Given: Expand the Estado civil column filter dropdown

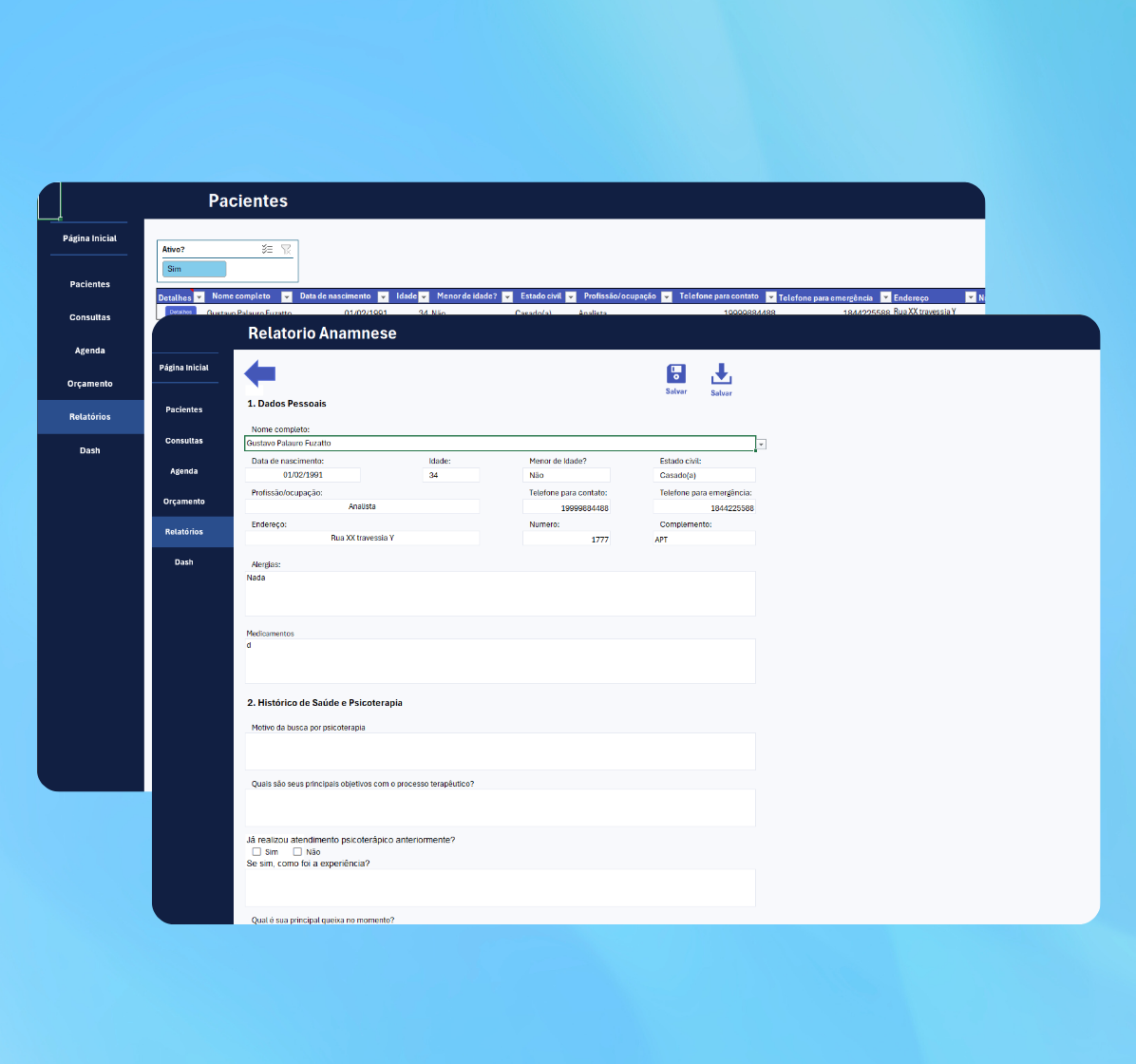Looking at the screenshot, I should [x=569, y=296].
